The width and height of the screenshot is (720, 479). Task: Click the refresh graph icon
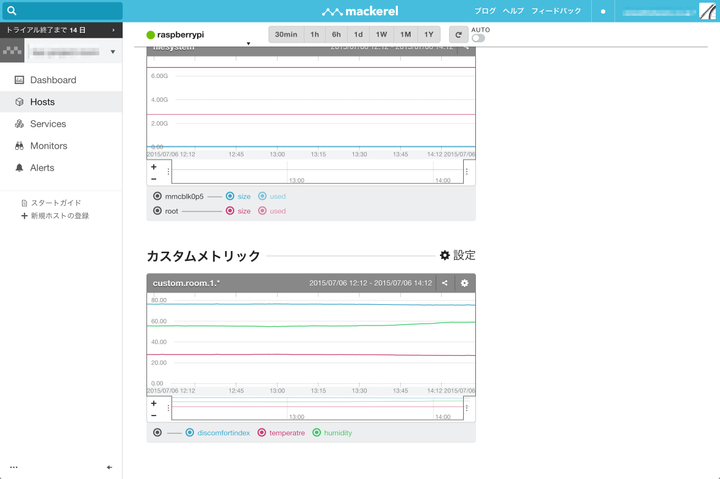point(458,34)
